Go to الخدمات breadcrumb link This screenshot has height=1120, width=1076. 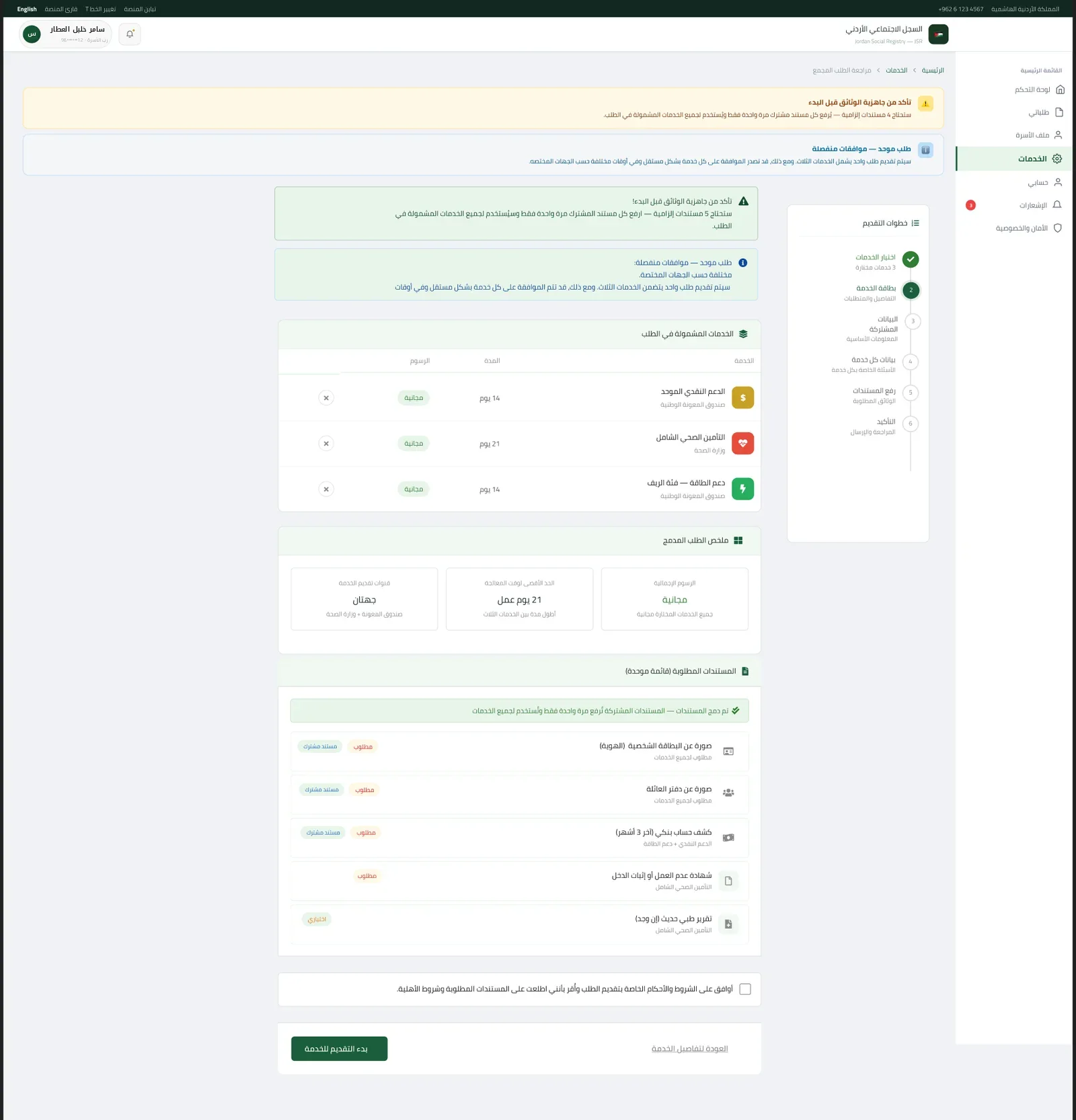pyautogui.click(x=896, y=70)
